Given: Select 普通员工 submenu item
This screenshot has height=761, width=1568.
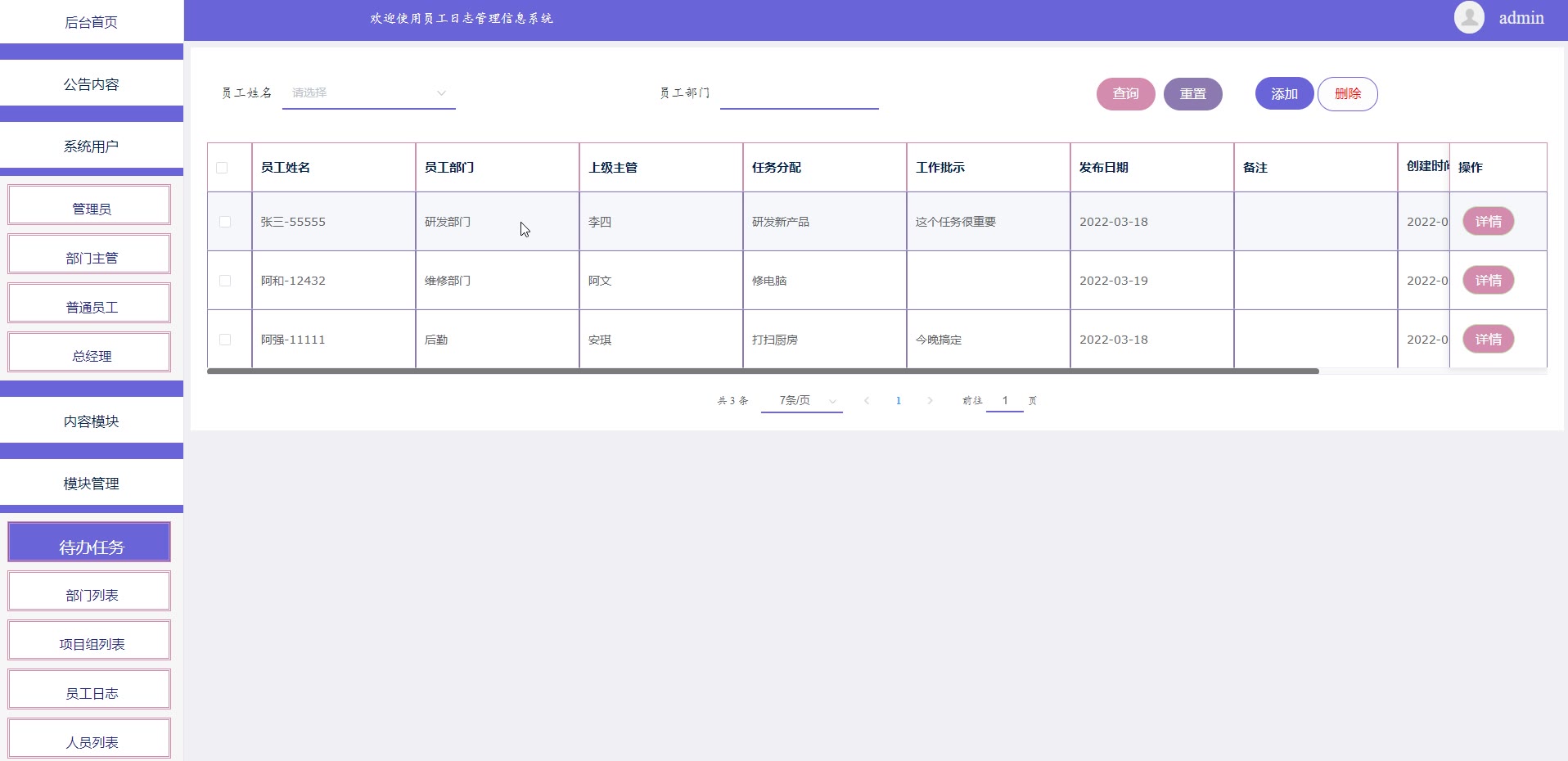Looking at the screenshot, I should pyautogui.click(x=89, y=304).
